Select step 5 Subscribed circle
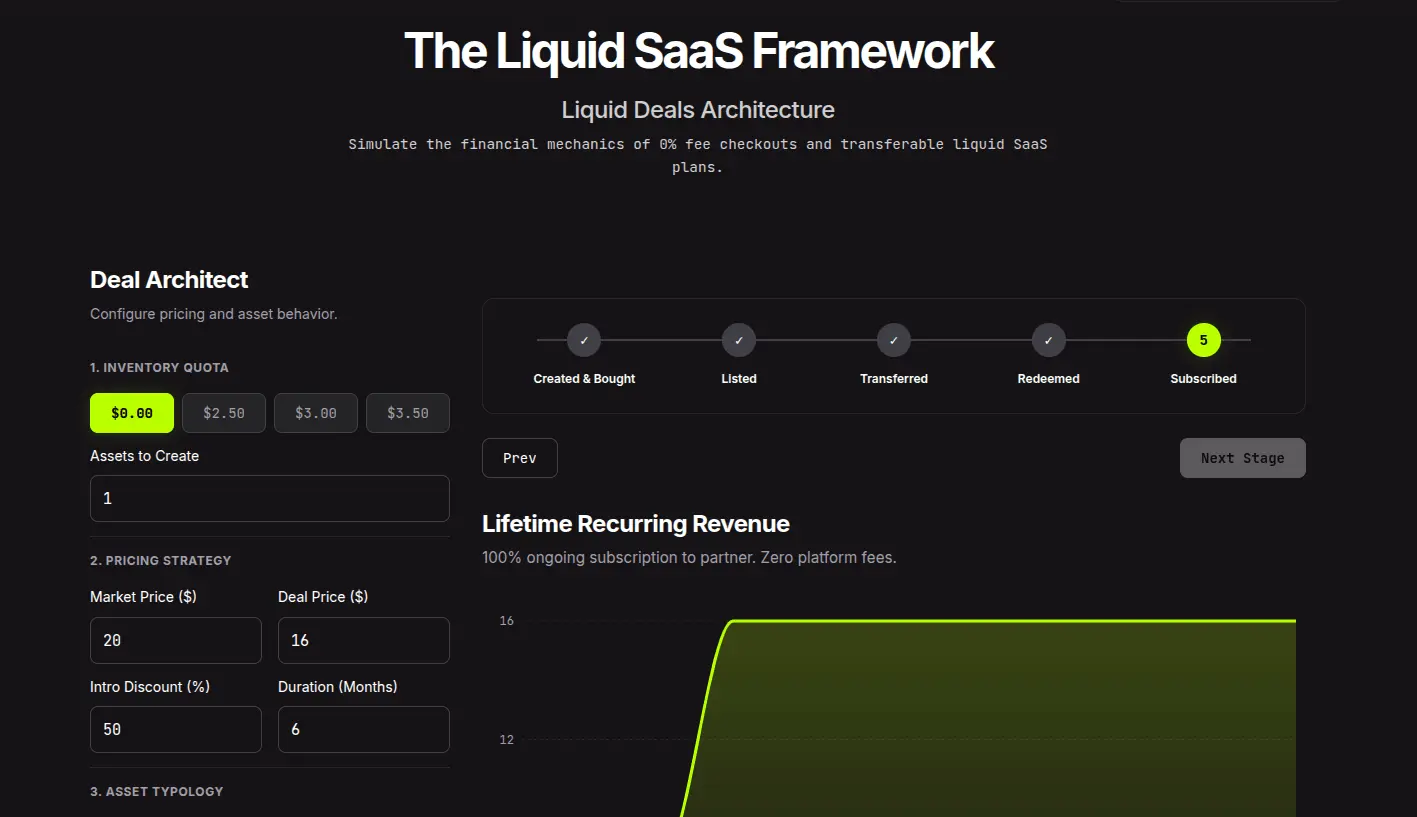Image resolution: width=1417 pixels, height=817 pixels. (1204, 340)
